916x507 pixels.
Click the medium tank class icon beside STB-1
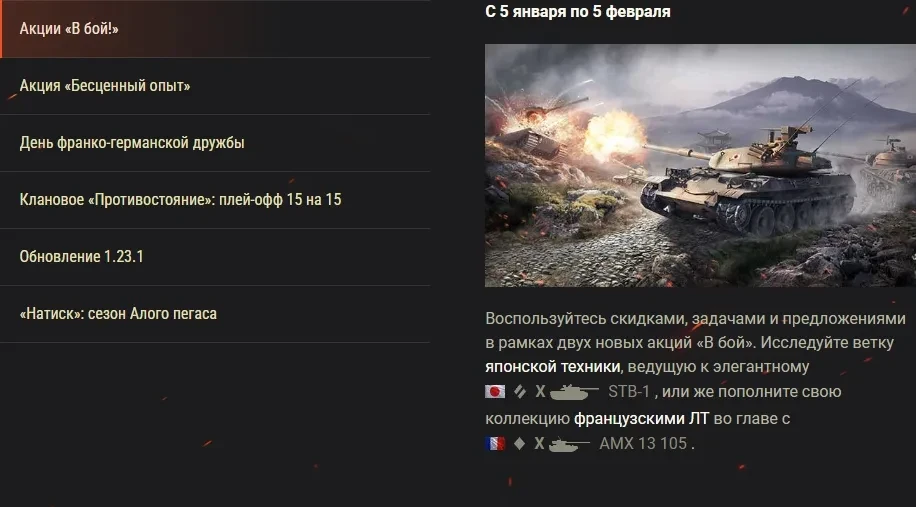coord(519,392)
